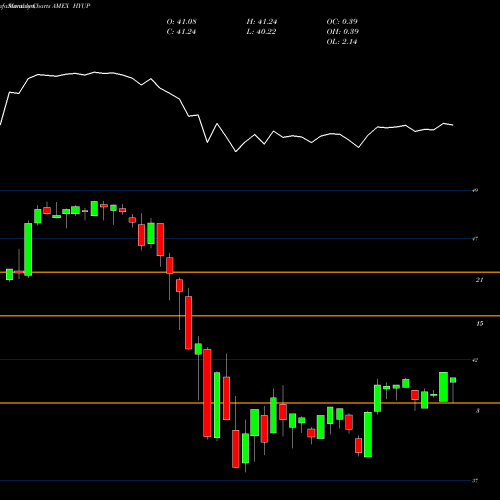The width and height of the screenshot is (500, 500).
Task: Click the close price value C: 41.24
Action: pyautogui.click(x=181, y=32)
